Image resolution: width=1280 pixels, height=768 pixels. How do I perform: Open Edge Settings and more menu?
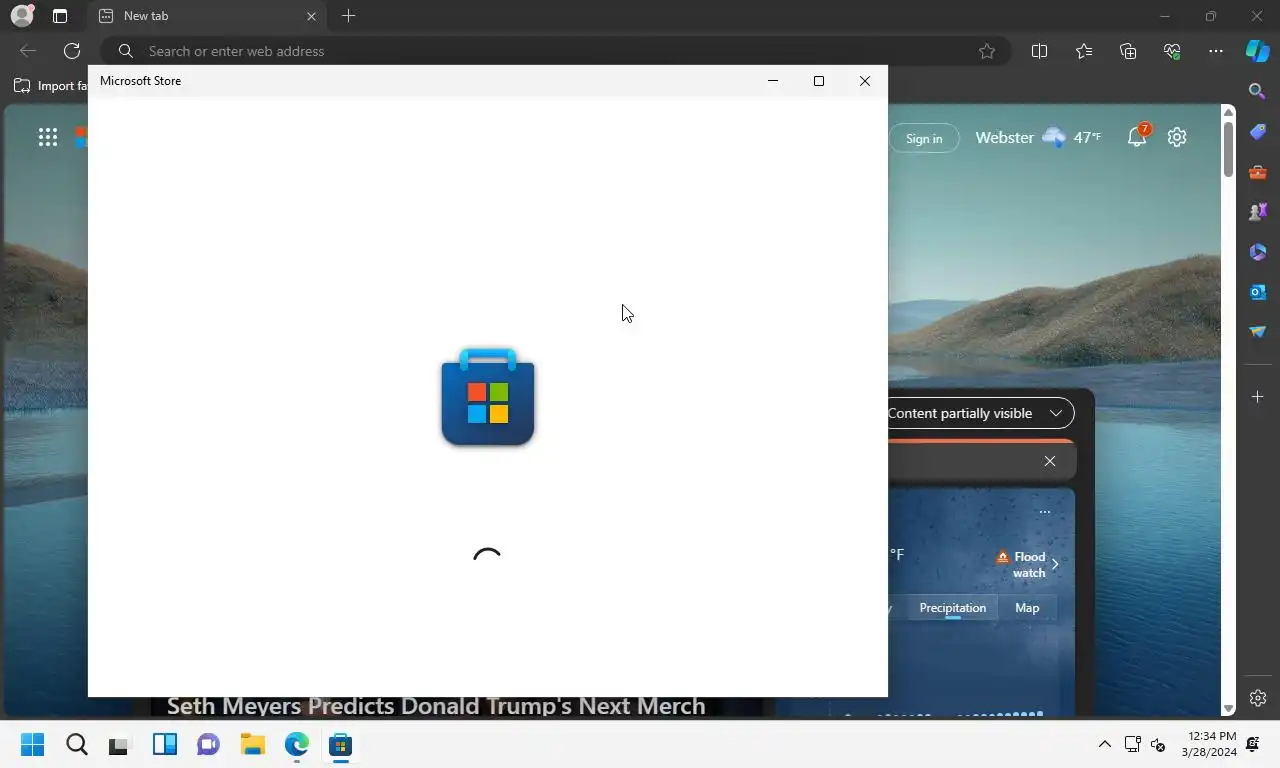(1216, 51)
